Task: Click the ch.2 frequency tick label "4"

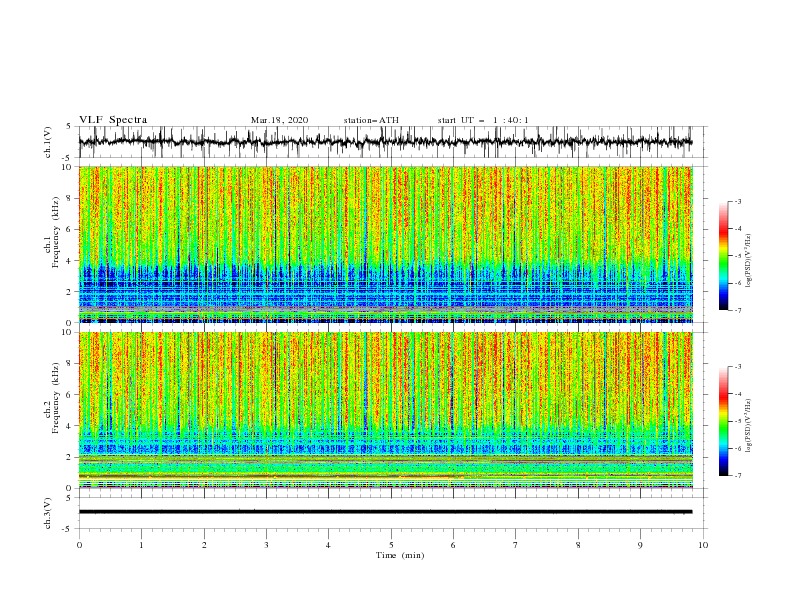Action: (70, 426)
